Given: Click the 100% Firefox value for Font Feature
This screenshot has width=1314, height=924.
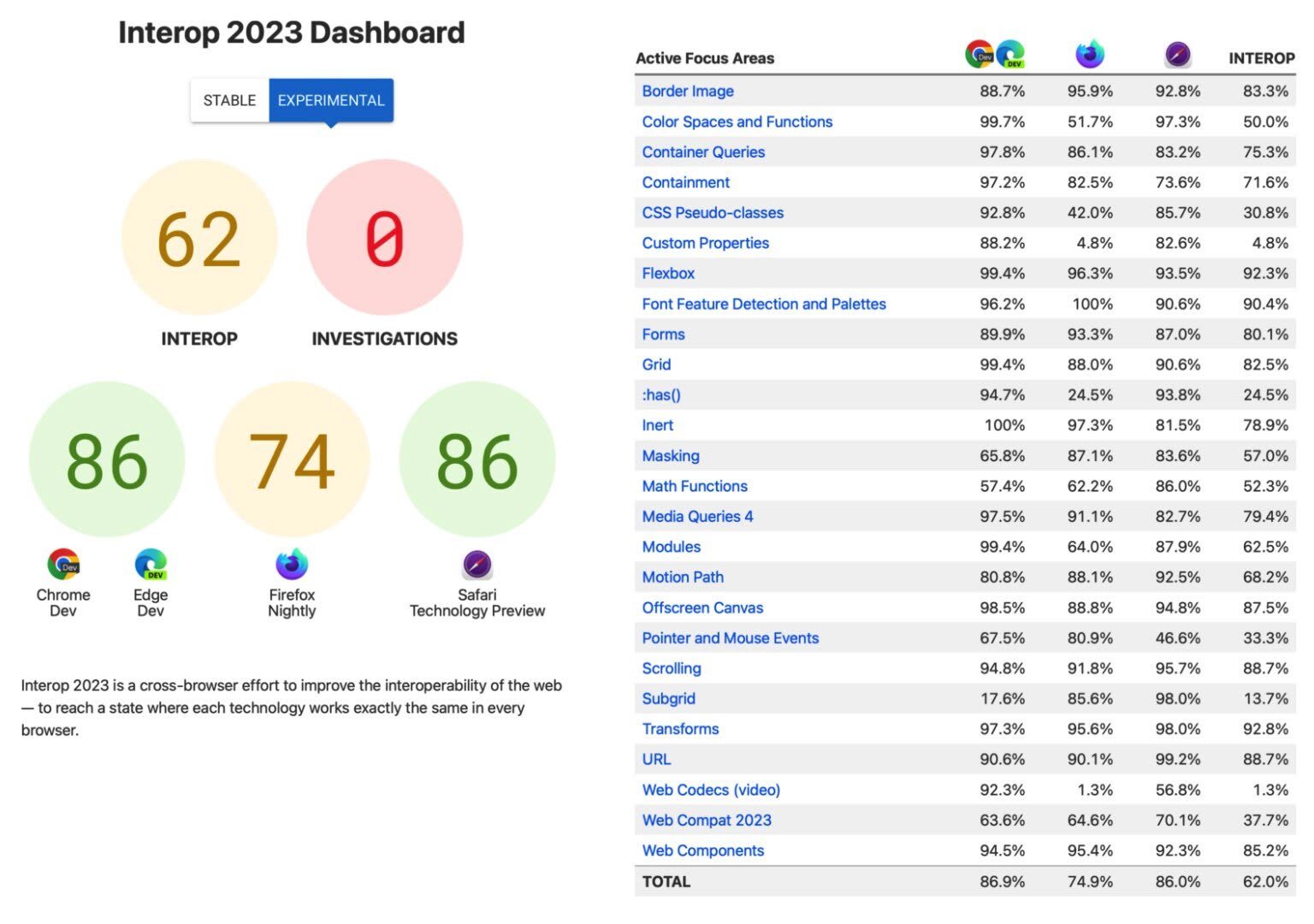Looking at the screenshot, I should click(x=1092, y=304).
